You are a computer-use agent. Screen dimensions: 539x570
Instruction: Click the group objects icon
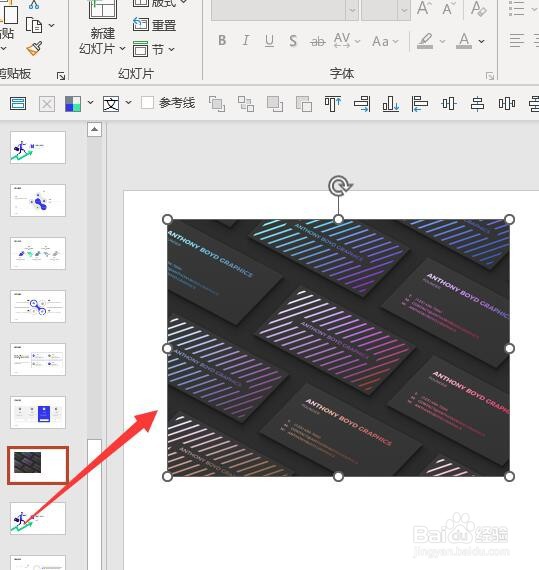click(x=217, y=104)
